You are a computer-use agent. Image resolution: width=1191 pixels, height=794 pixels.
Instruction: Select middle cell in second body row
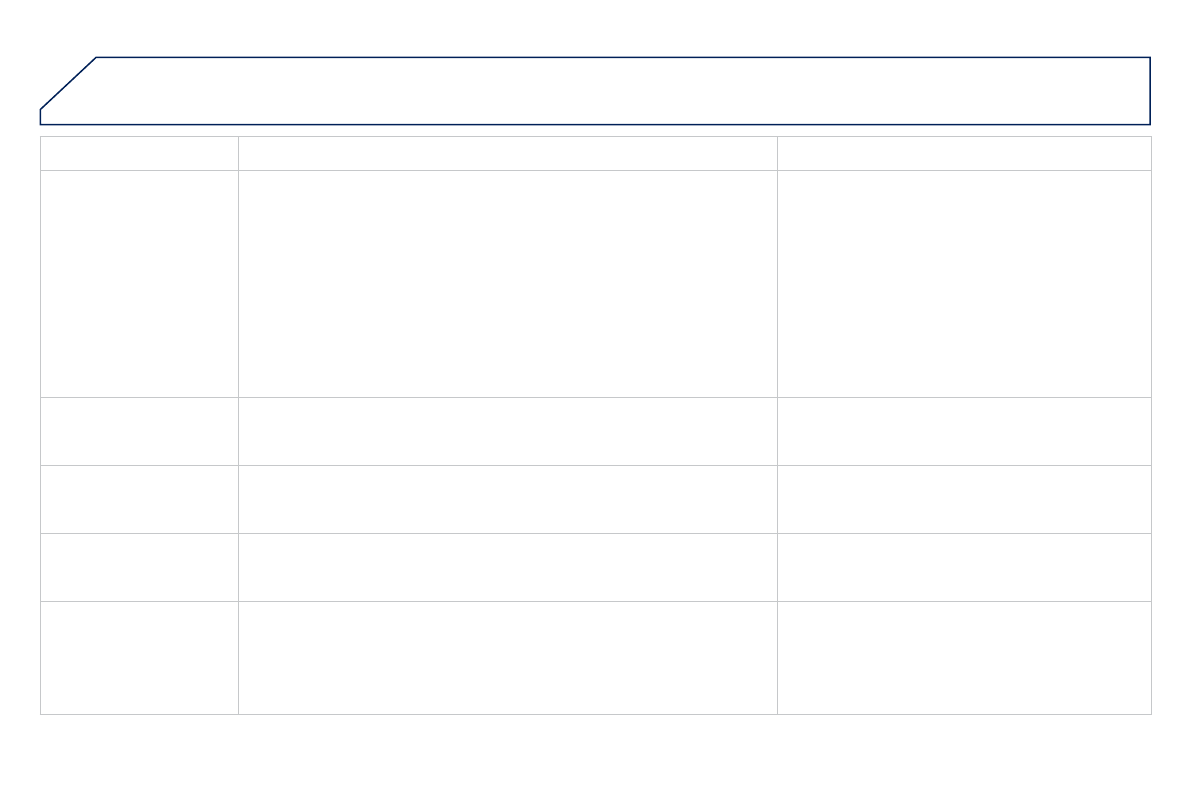(x=507, y=431)
